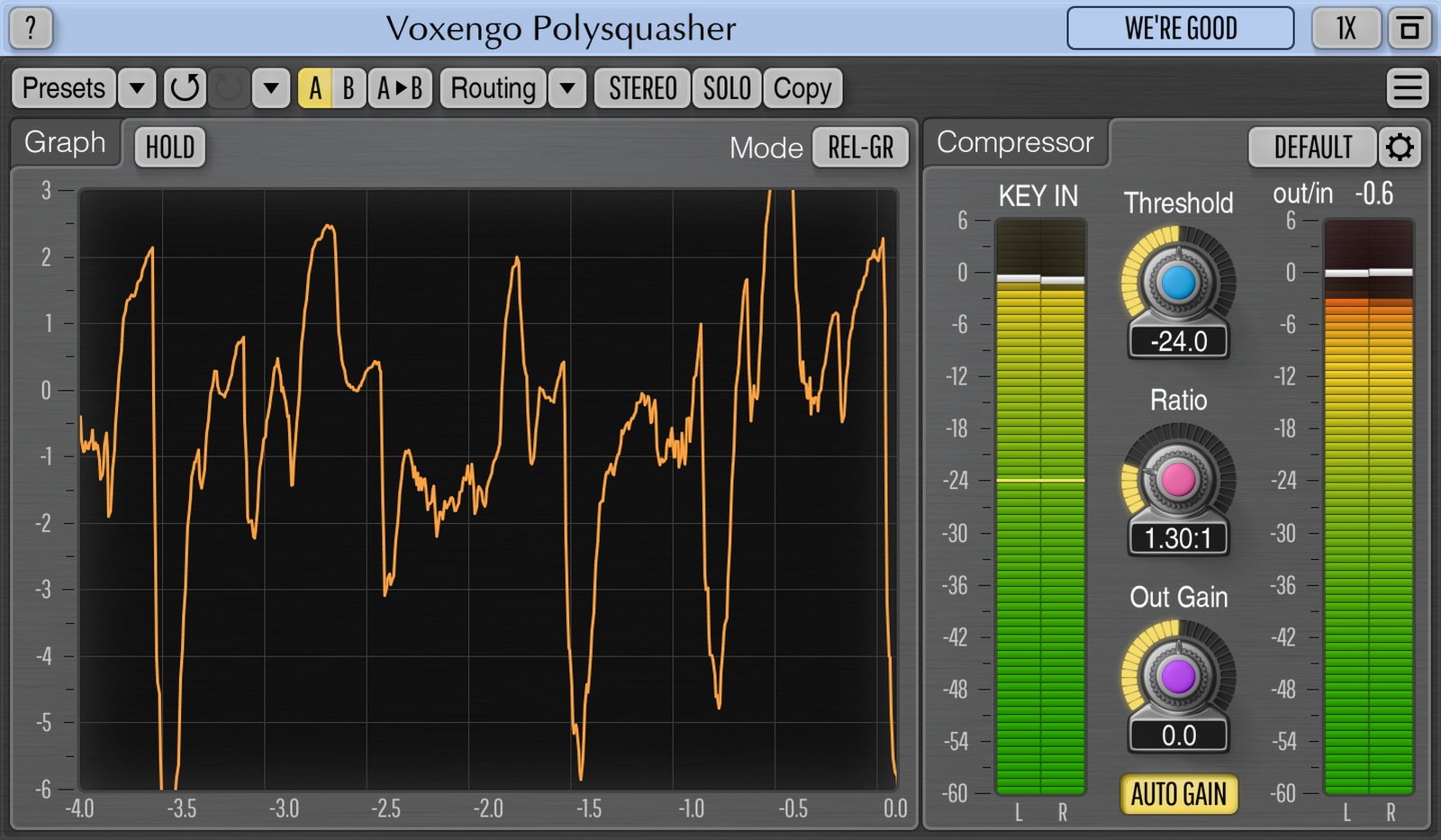Change the graph Mode from REL-GR

pyautogui.click(x=859, y=148)
